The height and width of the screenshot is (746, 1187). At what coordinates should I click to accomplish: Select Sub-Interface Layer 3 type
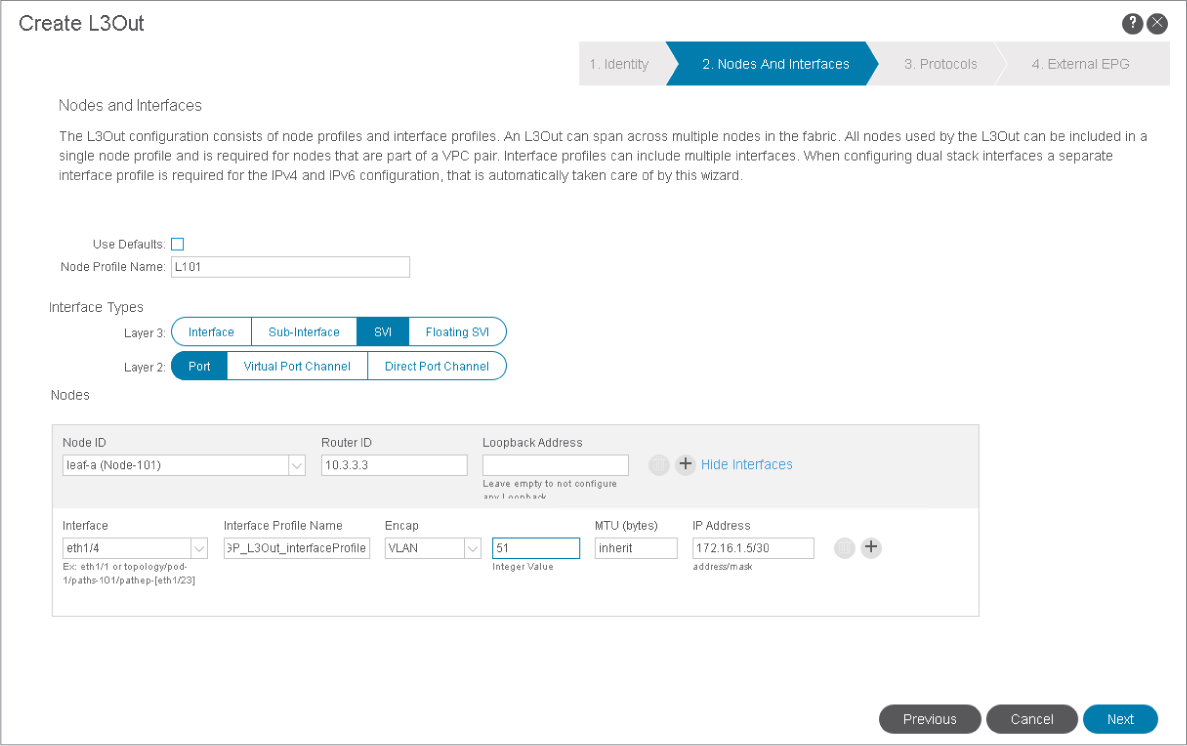pyautogui.click(x=304, y=332)
